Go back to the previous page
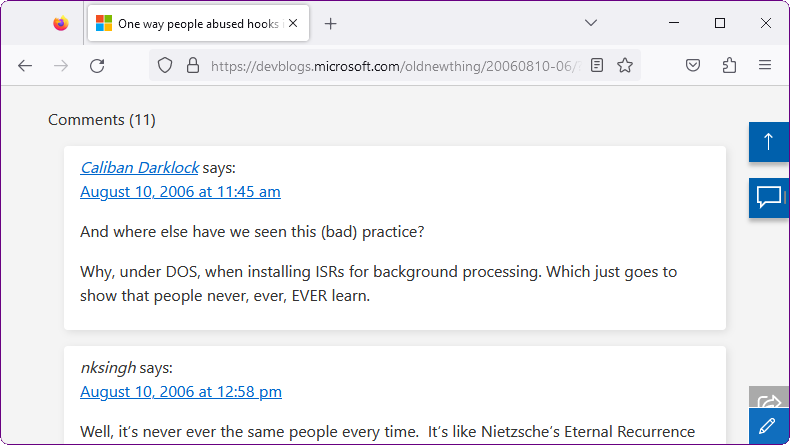Viewport: 790px width, 445px height. pyautogui.click(x=25, y=66)
